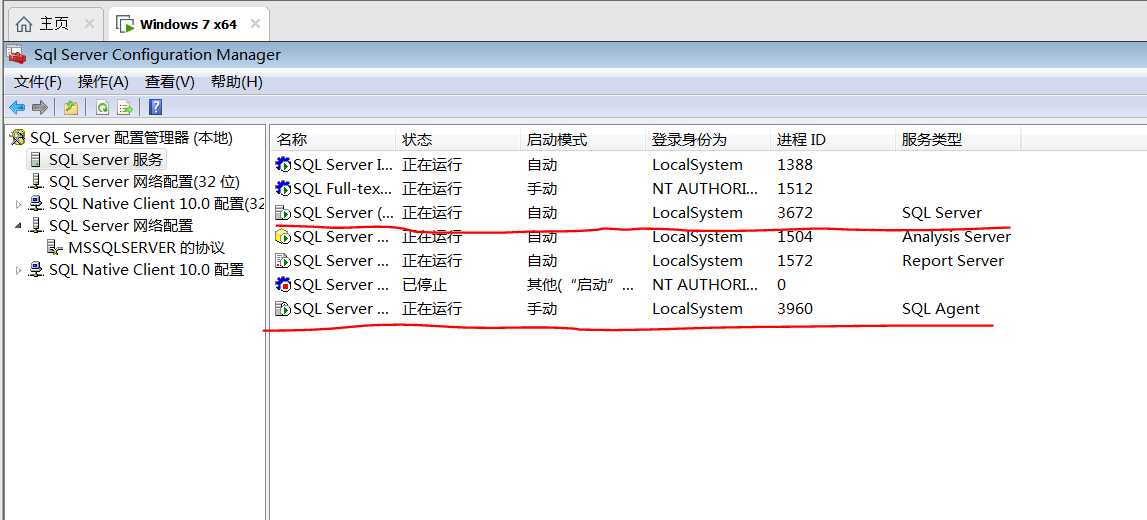The image size is (1147, 520).
Task: Click the SQL Server (... name cell
Action: pos(342,213)
